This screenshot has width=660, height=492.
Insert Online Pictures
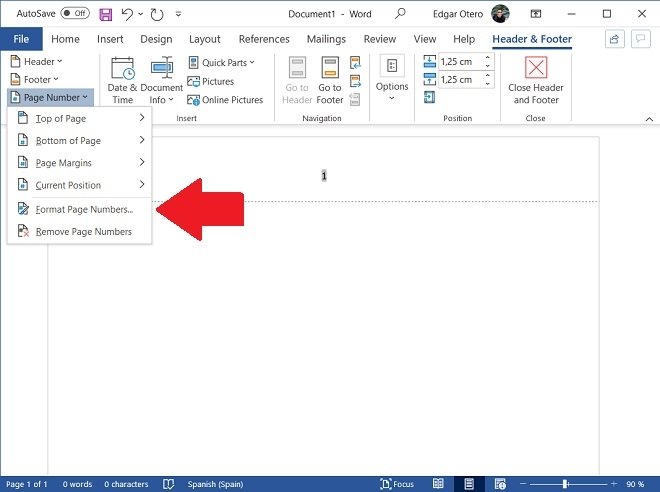pyautogui.click(x=225, y=100)
